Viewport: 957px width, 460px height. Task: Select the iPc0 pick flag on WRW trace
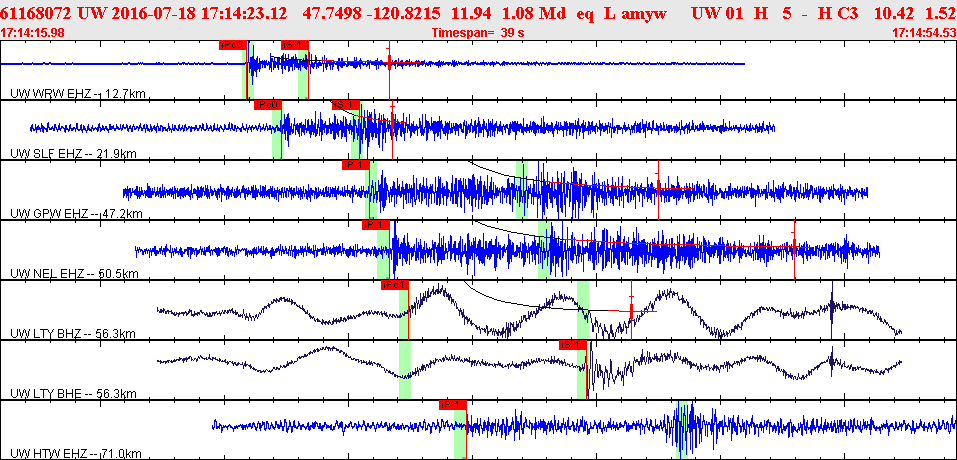233,45
